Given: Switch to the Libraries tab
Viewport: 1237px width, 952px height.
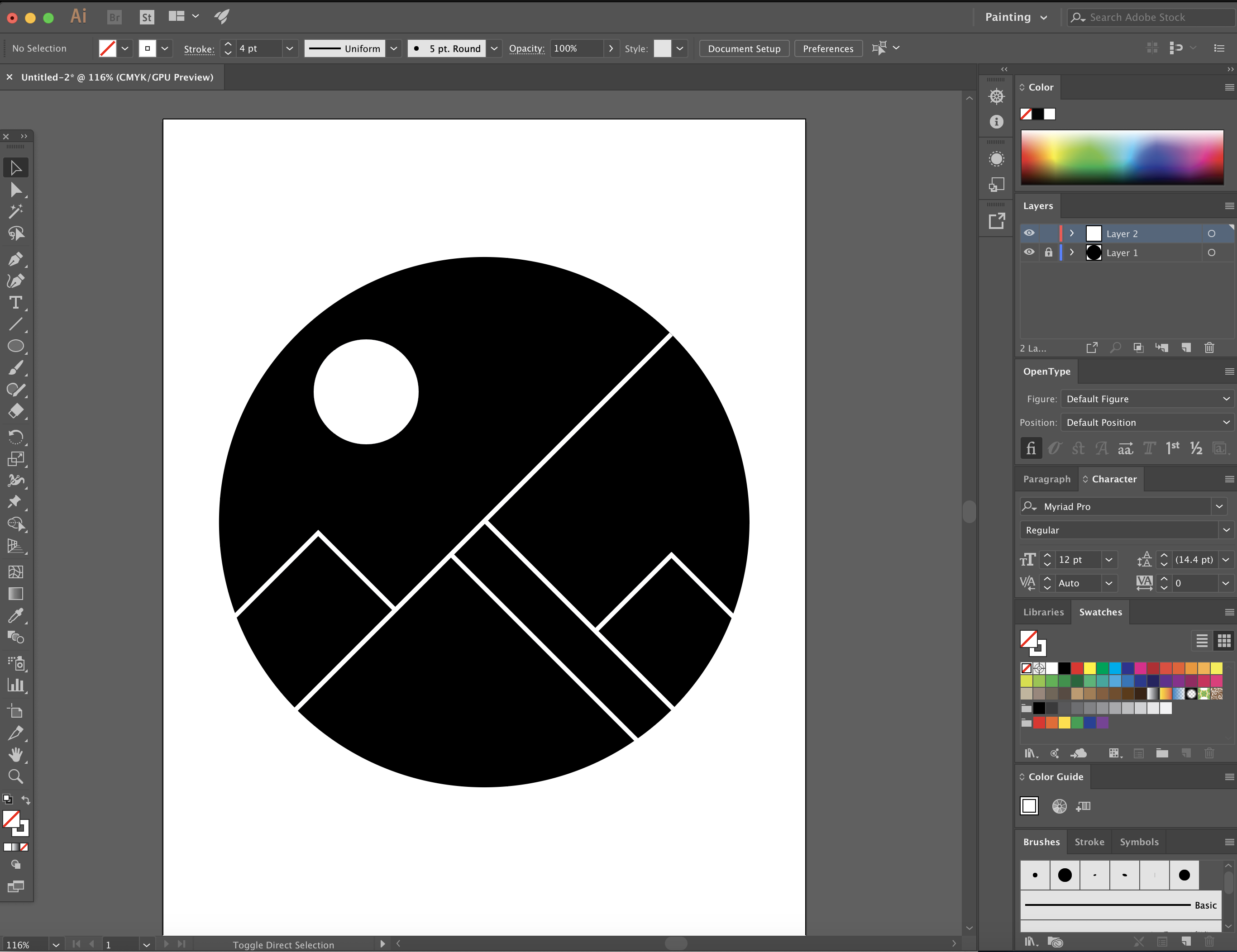Looking at the screenshot, I should click(1043, 612).
